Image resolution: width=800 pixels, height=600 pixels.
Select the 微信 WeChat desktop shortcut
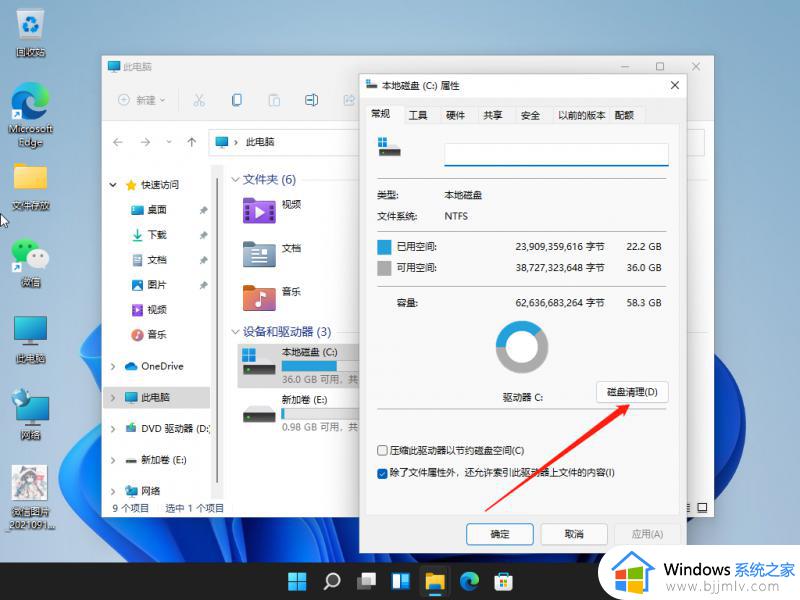coord(30,263)
